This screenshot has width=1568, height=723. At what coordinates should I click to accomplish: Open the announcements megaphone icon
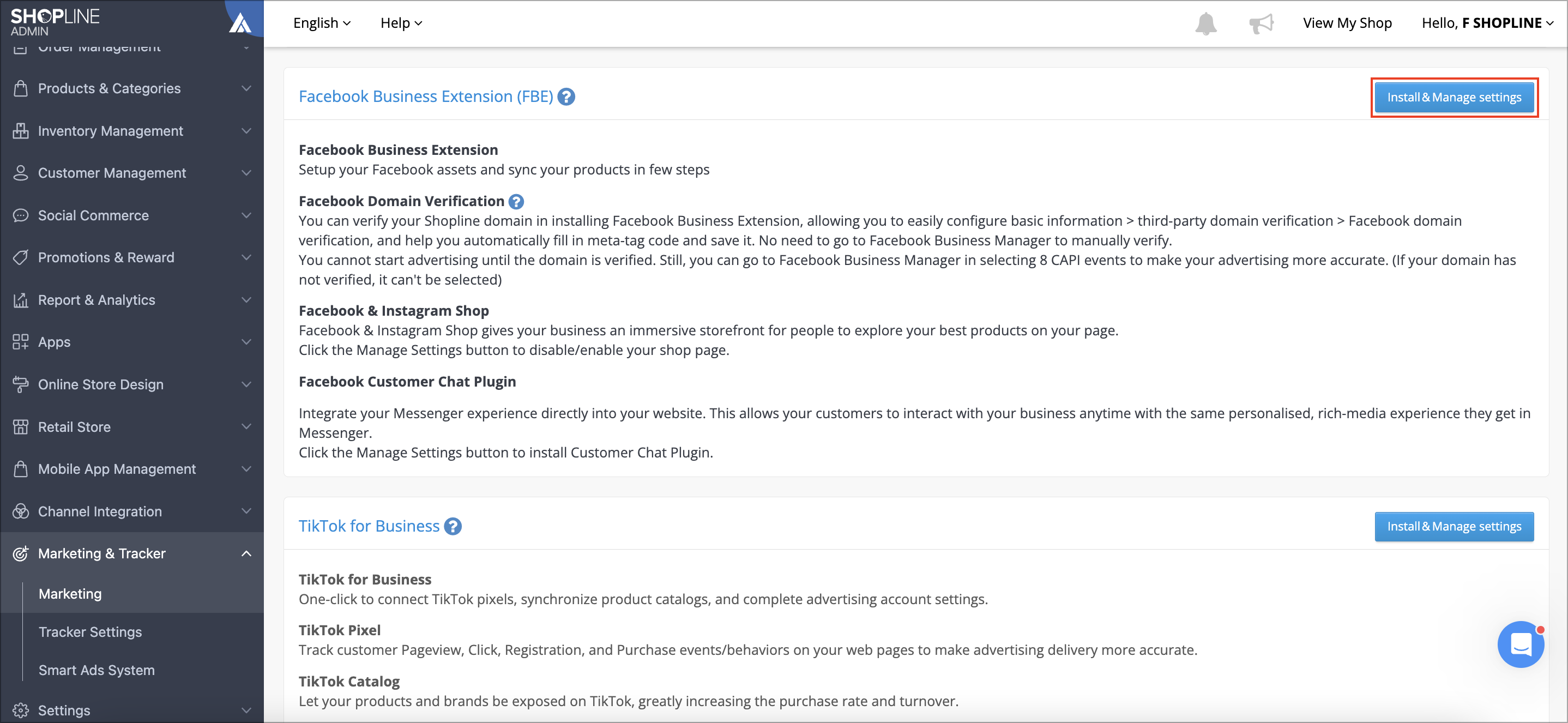pos(1261,23)
